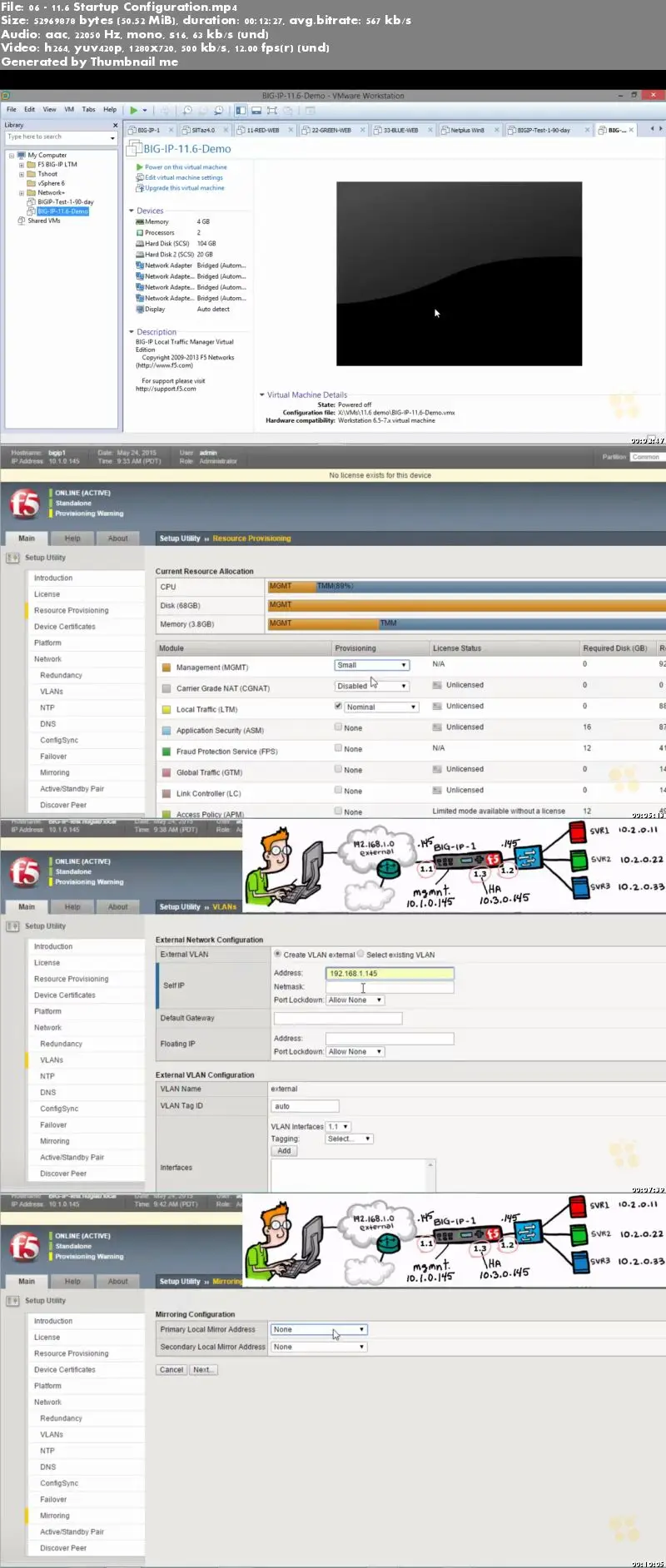Open the About tab on the Mirroring screen
Screen dimensions: 666x1568
118,1281
